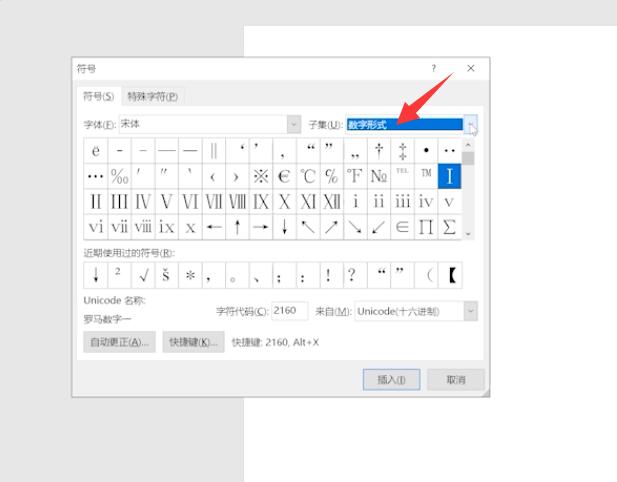This screenshot has width=617, height=482.
Task: Select the left arrow ← symbol
Action: (214, 227)
